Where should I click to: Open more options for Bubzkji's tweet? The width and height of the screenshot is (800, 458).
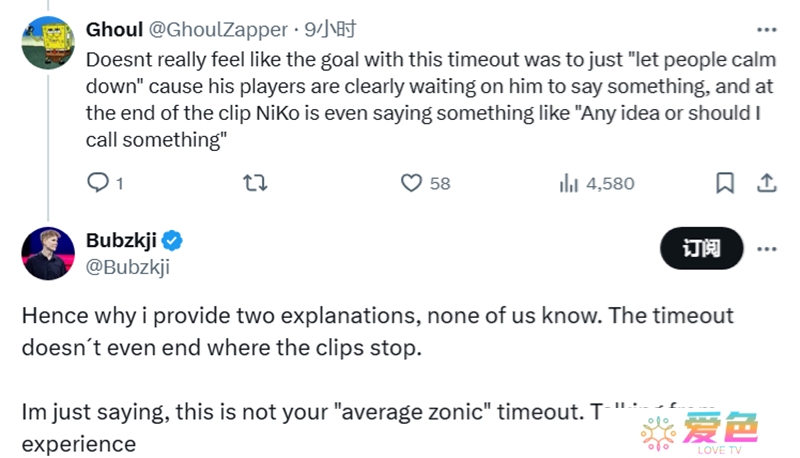[766, 249]
